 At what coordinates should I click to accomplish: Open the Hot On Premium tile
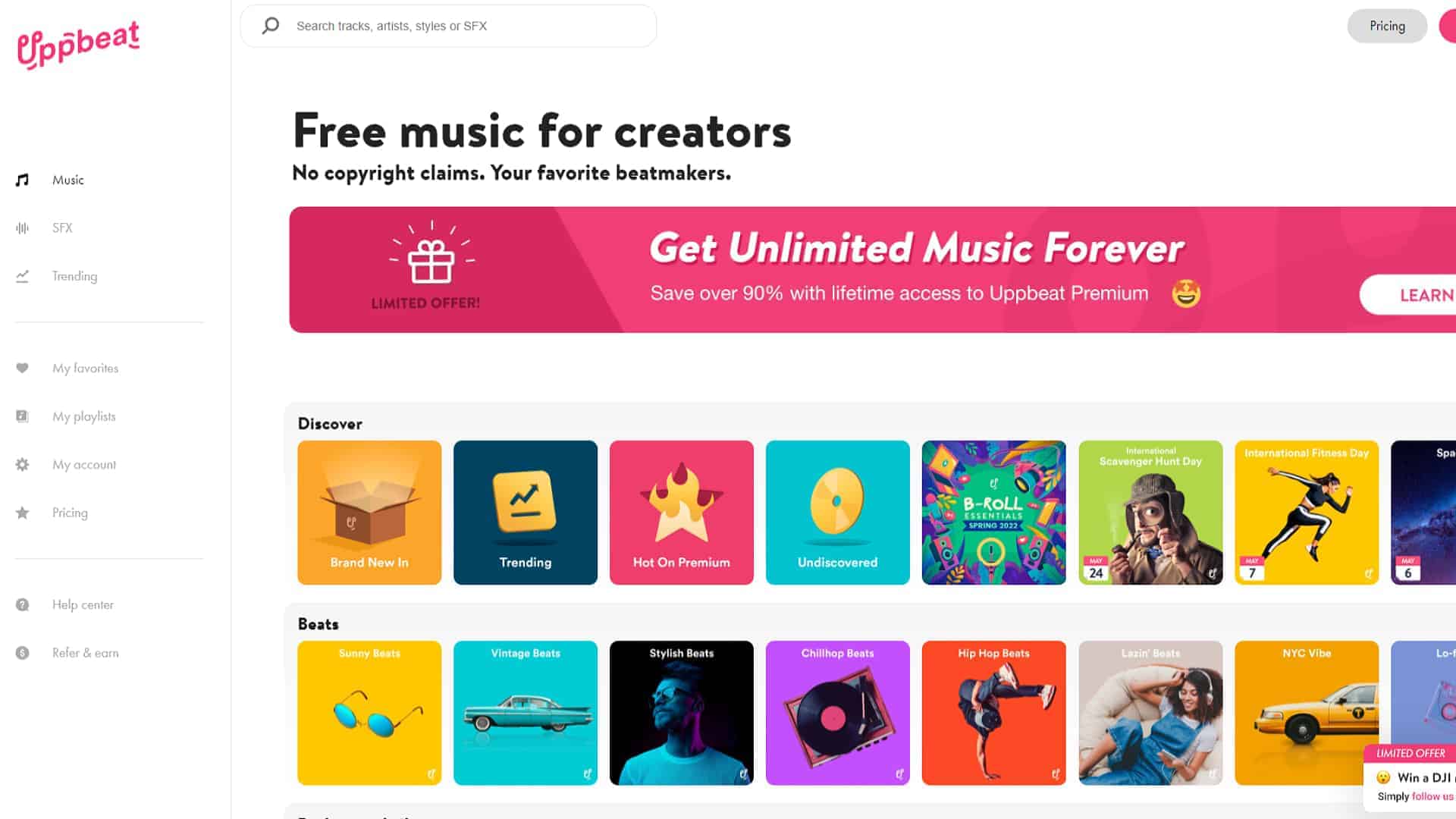682,513
